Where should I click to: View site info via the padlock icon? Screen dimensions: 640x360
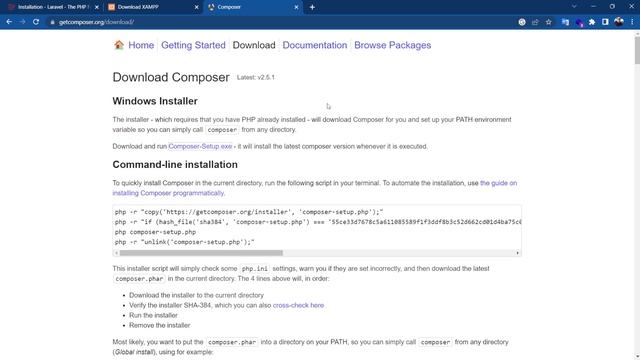tap(52, 22)
